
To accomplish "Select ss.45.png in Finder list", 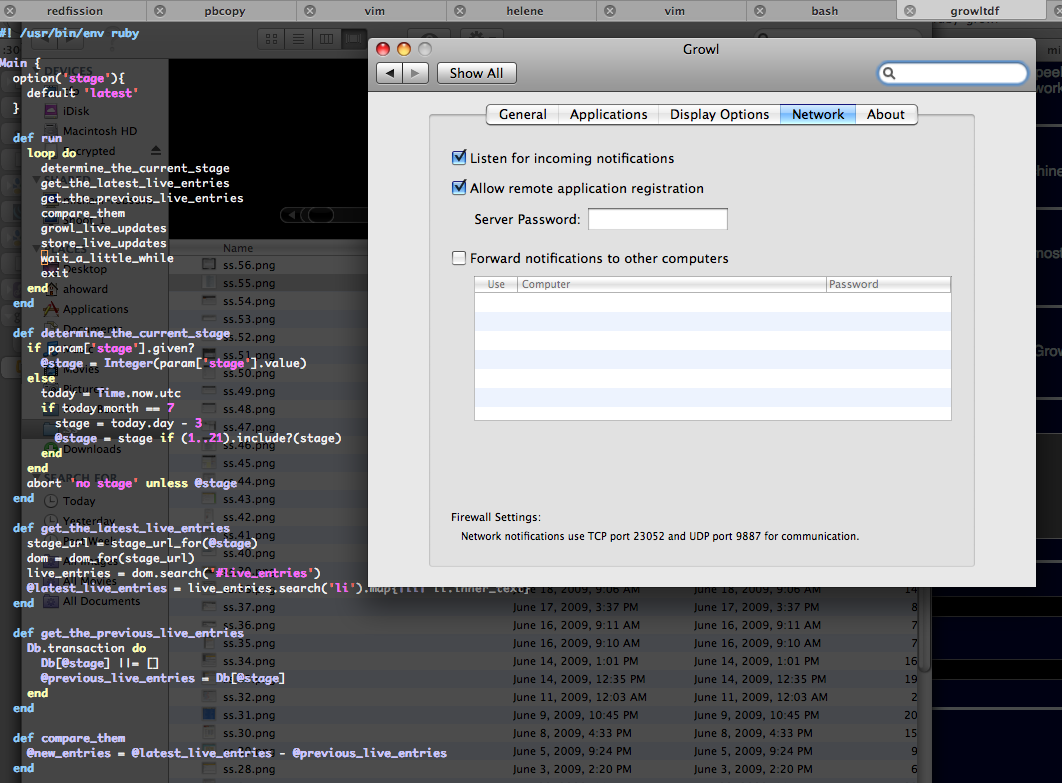I will pos(249,463).
